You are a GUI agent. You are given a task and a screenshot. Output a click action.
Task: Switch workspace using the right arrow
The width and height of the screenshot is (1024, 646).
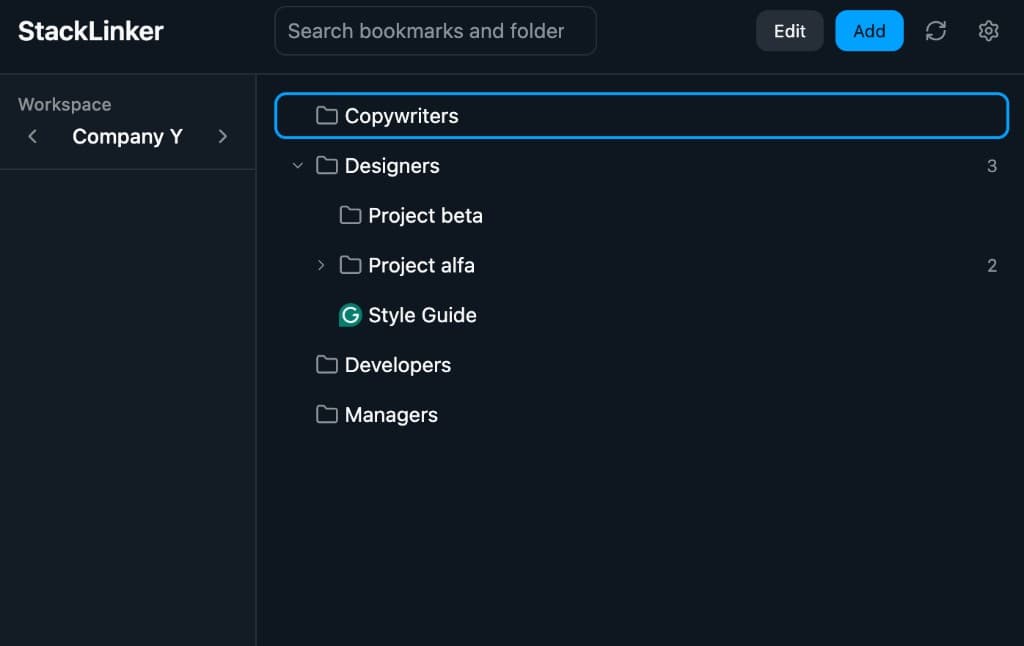(222, 136)
